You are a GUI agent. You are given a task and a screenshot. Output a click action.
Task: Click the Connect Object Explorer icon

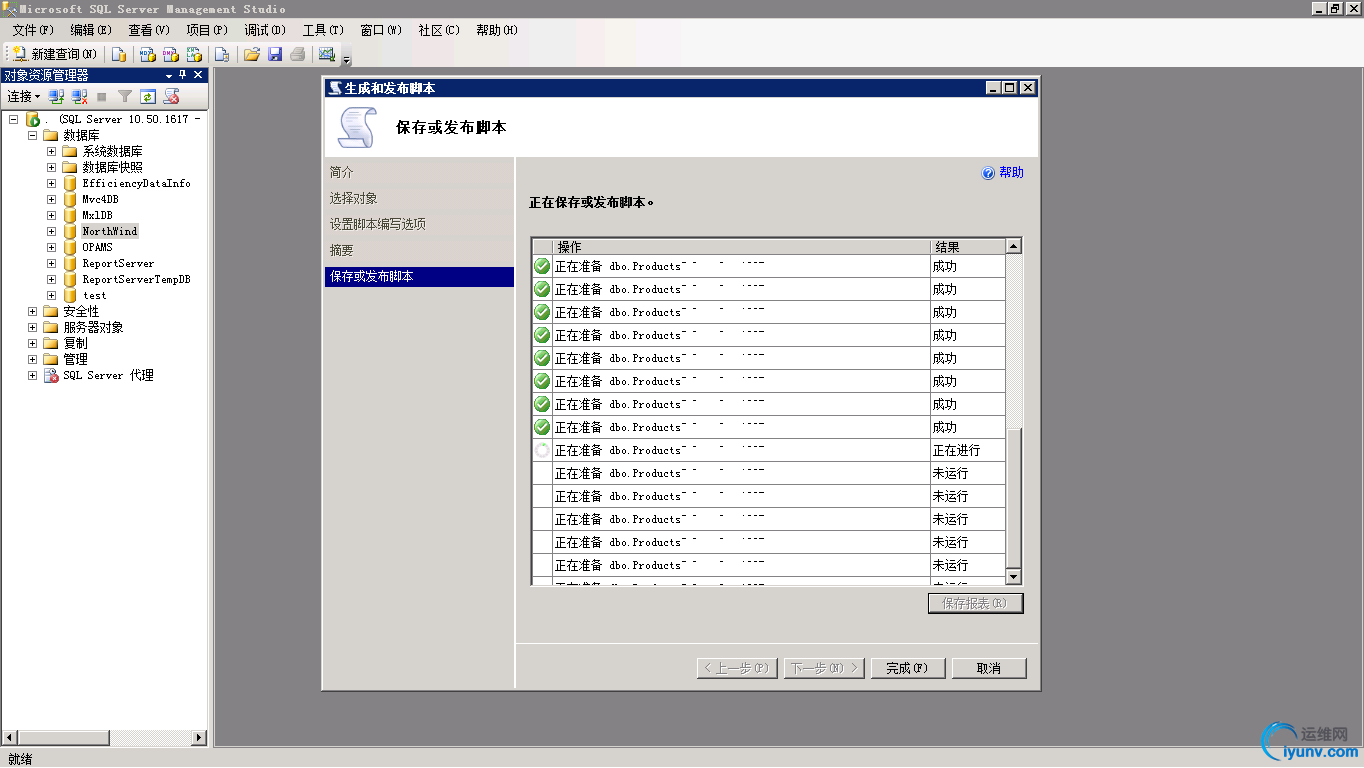(x=56, y=96)
